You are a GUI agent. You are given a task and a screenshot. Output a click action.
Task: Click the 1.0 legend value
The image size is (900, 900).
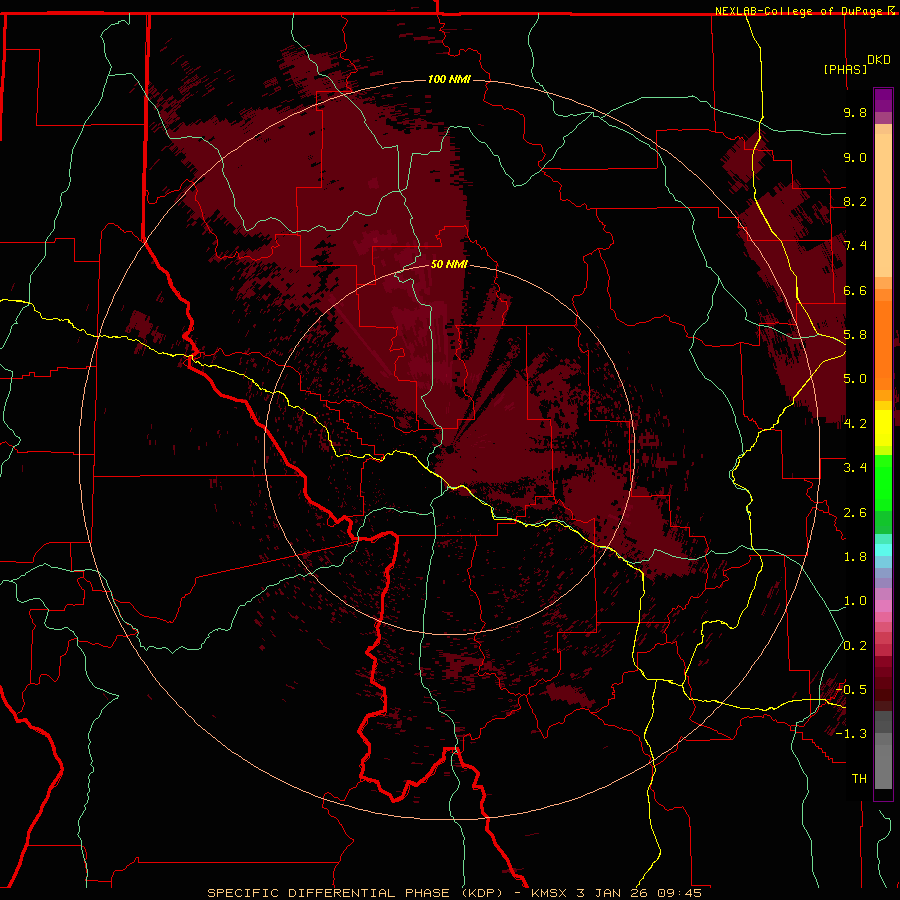855,601
